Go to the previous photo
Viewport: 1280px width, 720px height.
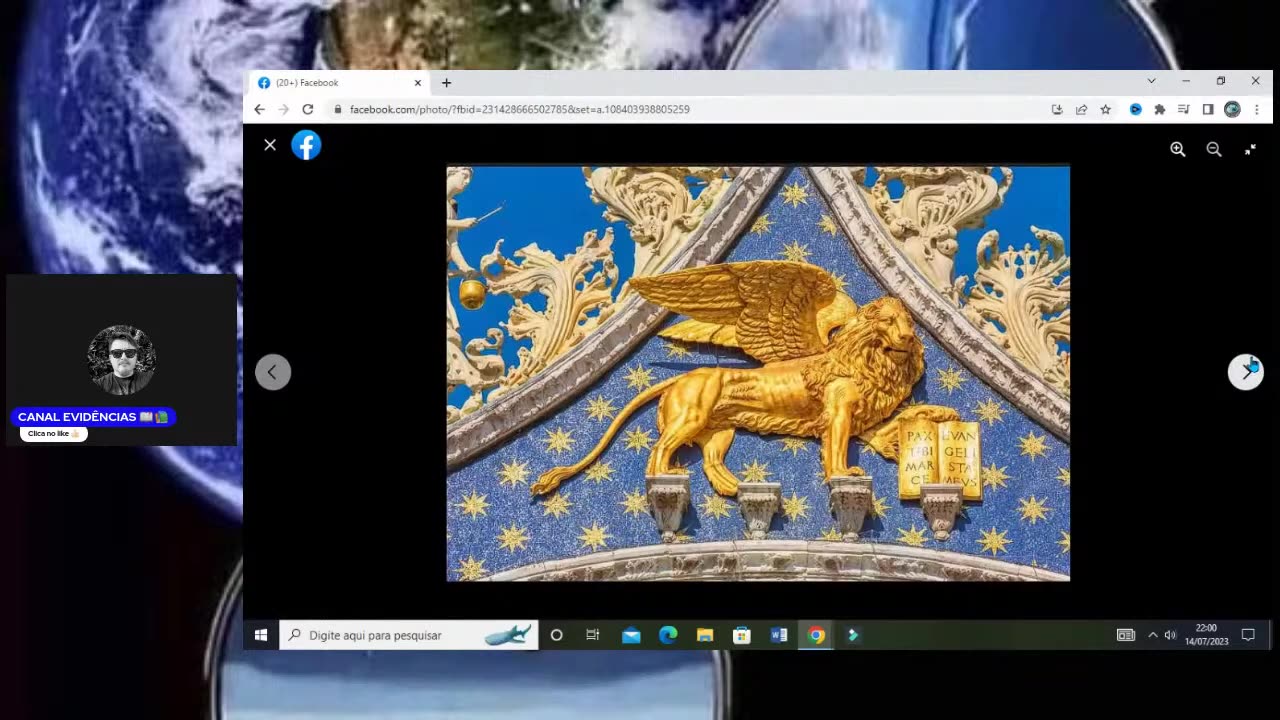(273, 372)
